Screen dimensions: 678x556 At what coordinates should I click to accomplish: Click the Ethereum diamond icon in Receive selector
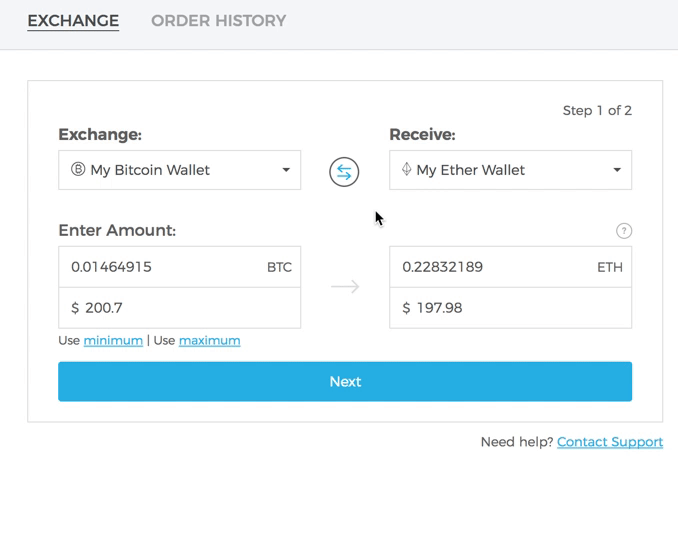pyautogui.click(x=406, y=170)
